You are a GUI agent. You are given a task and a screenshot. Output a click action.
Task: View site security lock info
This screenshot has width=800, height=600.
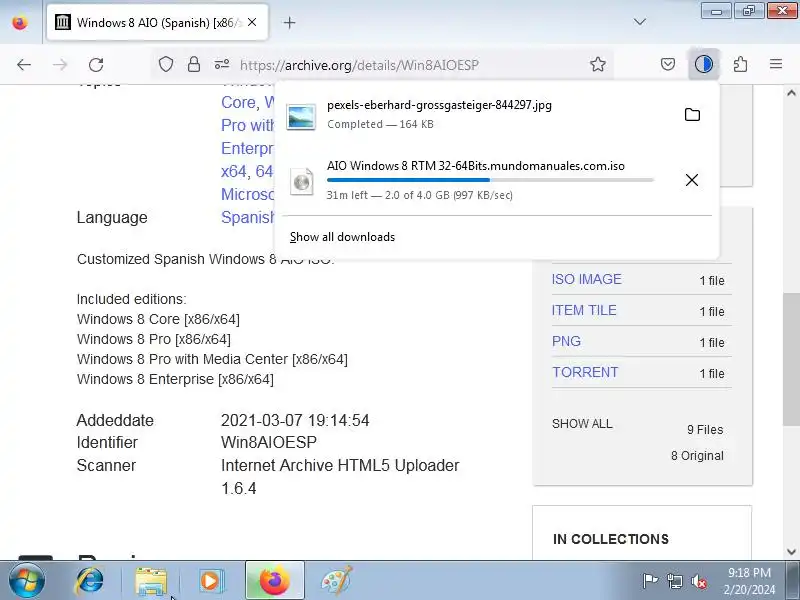click(x=194, y=64)
